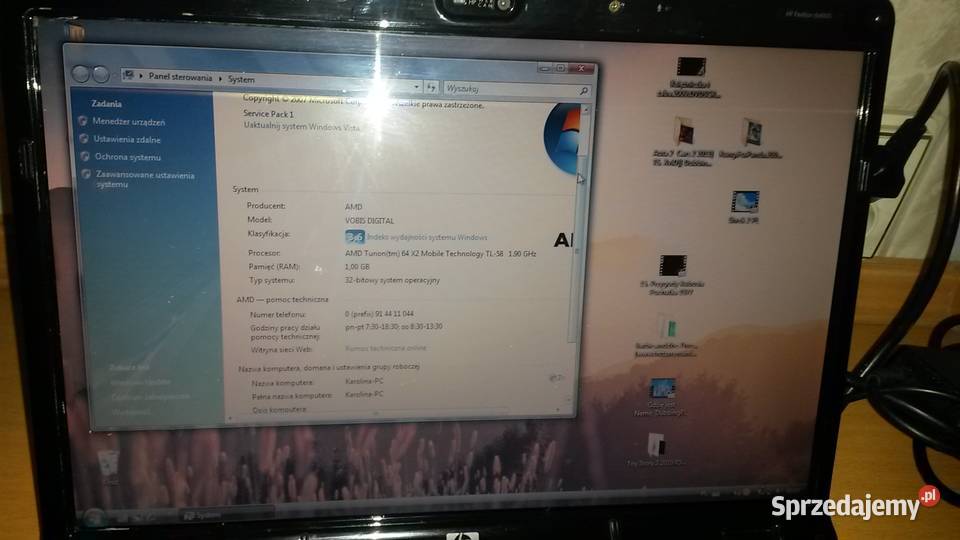Click the 'VOBIS DIGITAL' model value
960x540 pixels.
(369, 220)
